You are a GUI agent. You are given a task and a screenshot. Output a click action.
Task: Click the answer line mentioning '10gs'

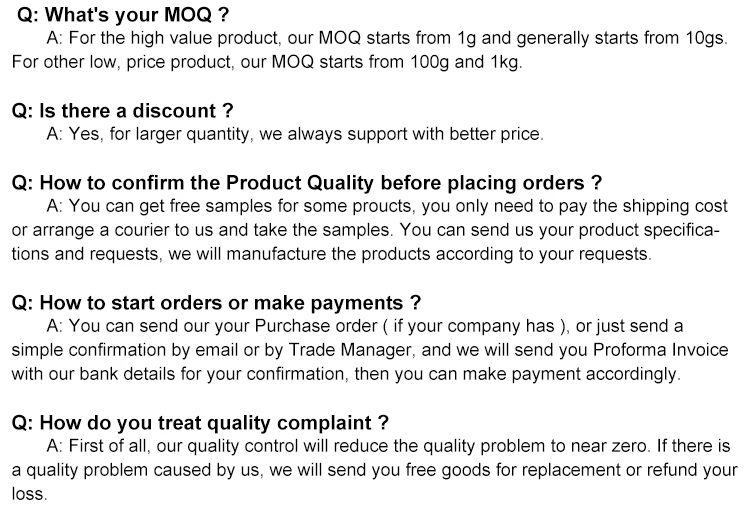coord(387,38)
